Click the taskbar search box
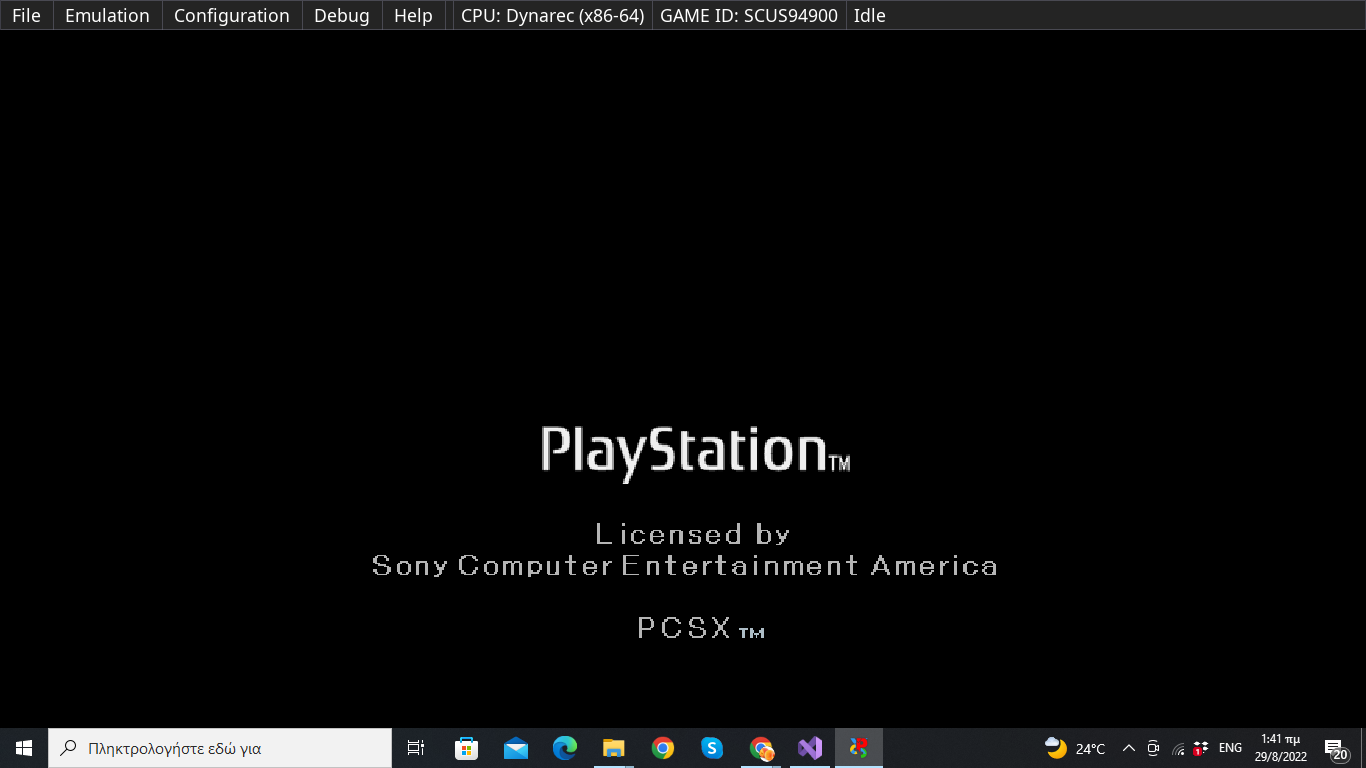1366x768 pixels. coord(220,748)
